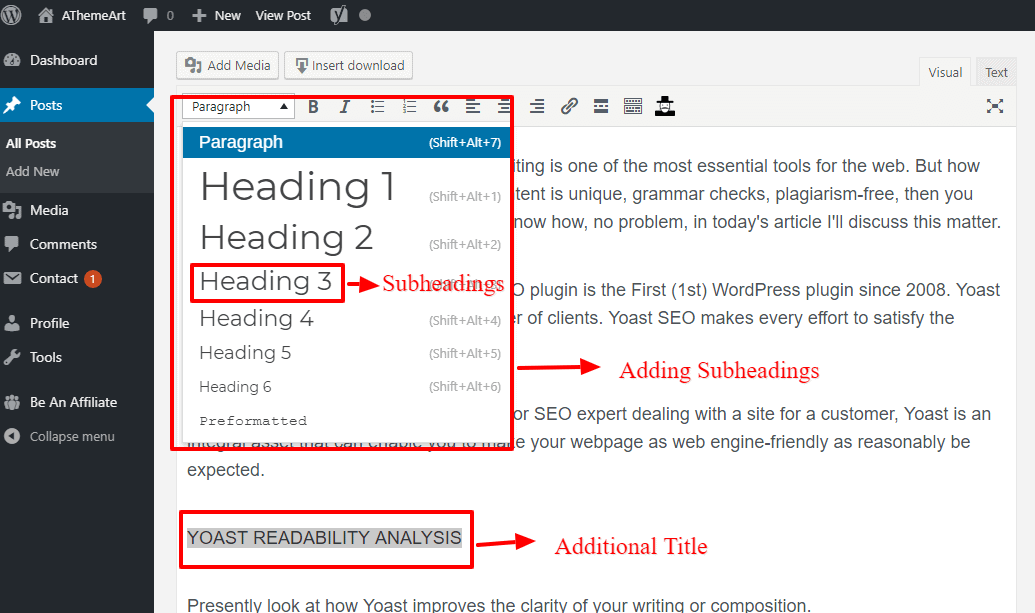Toggle Bold formatting

[313, 107]
